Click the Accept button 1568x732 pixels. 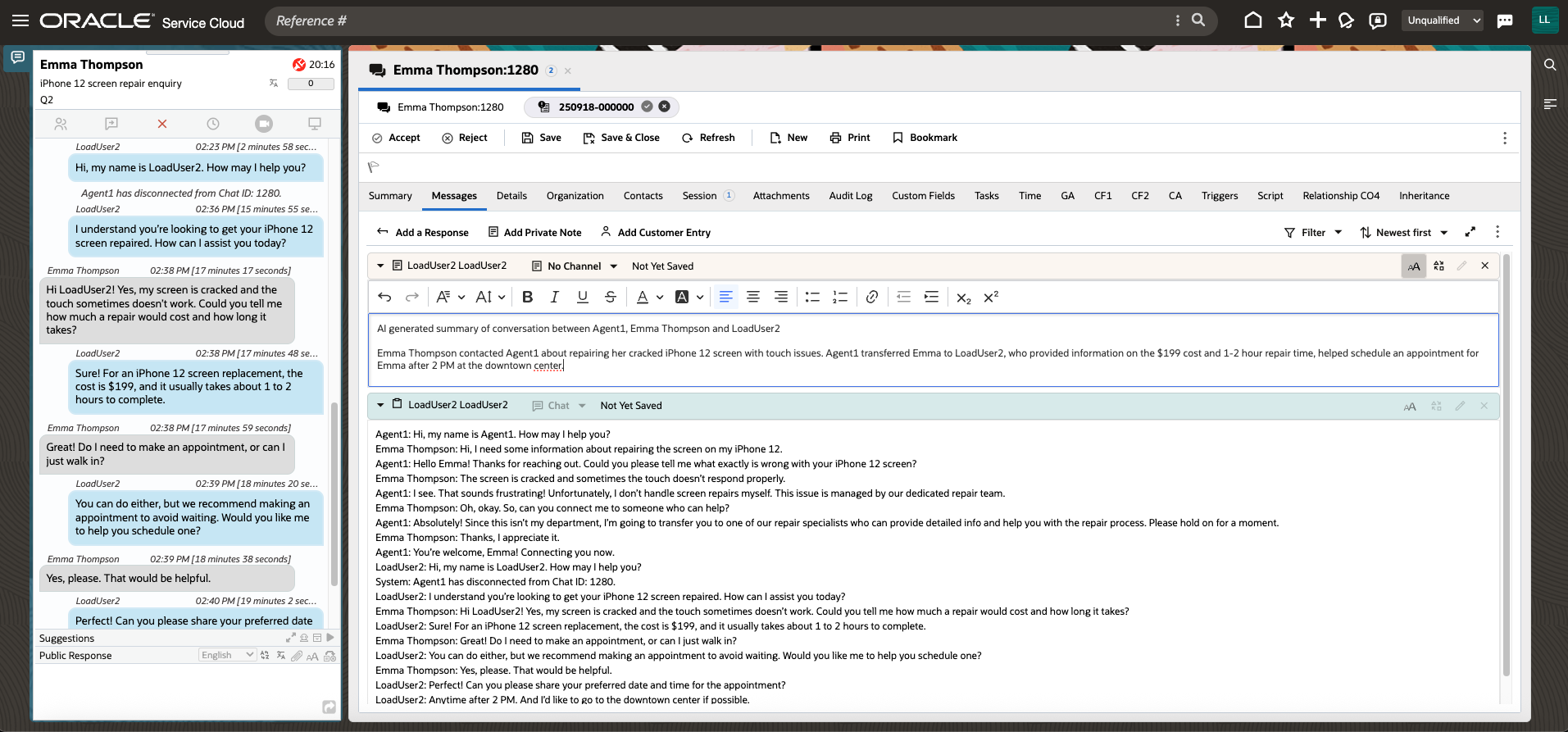pyautogui.click(x=396, y=138)
